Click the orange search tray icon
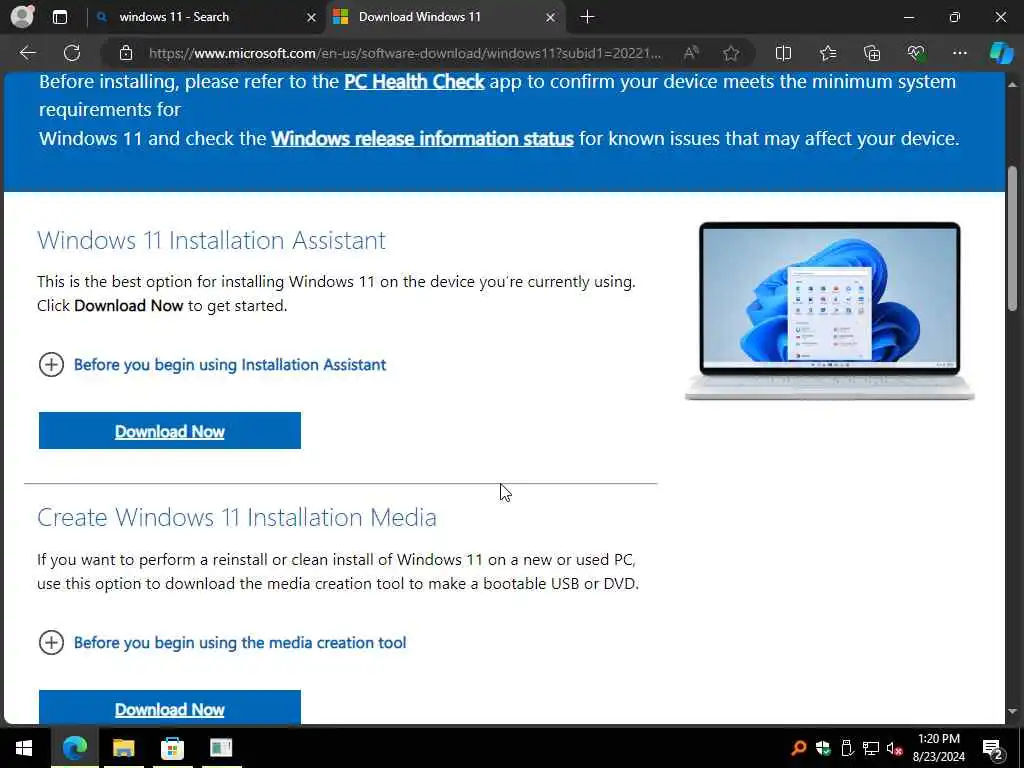1024x768 pixels. (x=798, y=748)
